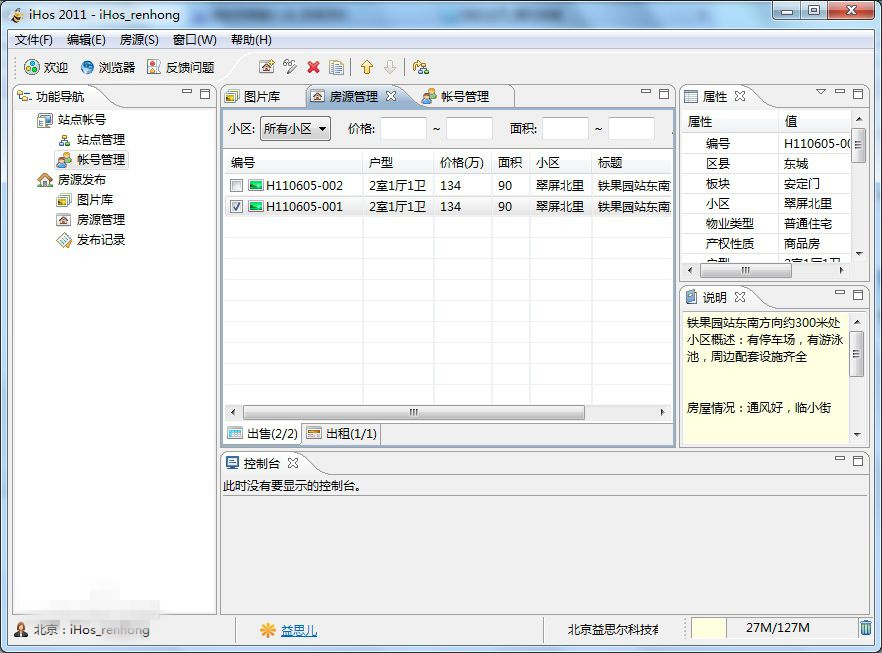Click the yellow up-arrow publish icon
882x653 pixels.
[368, 67]
